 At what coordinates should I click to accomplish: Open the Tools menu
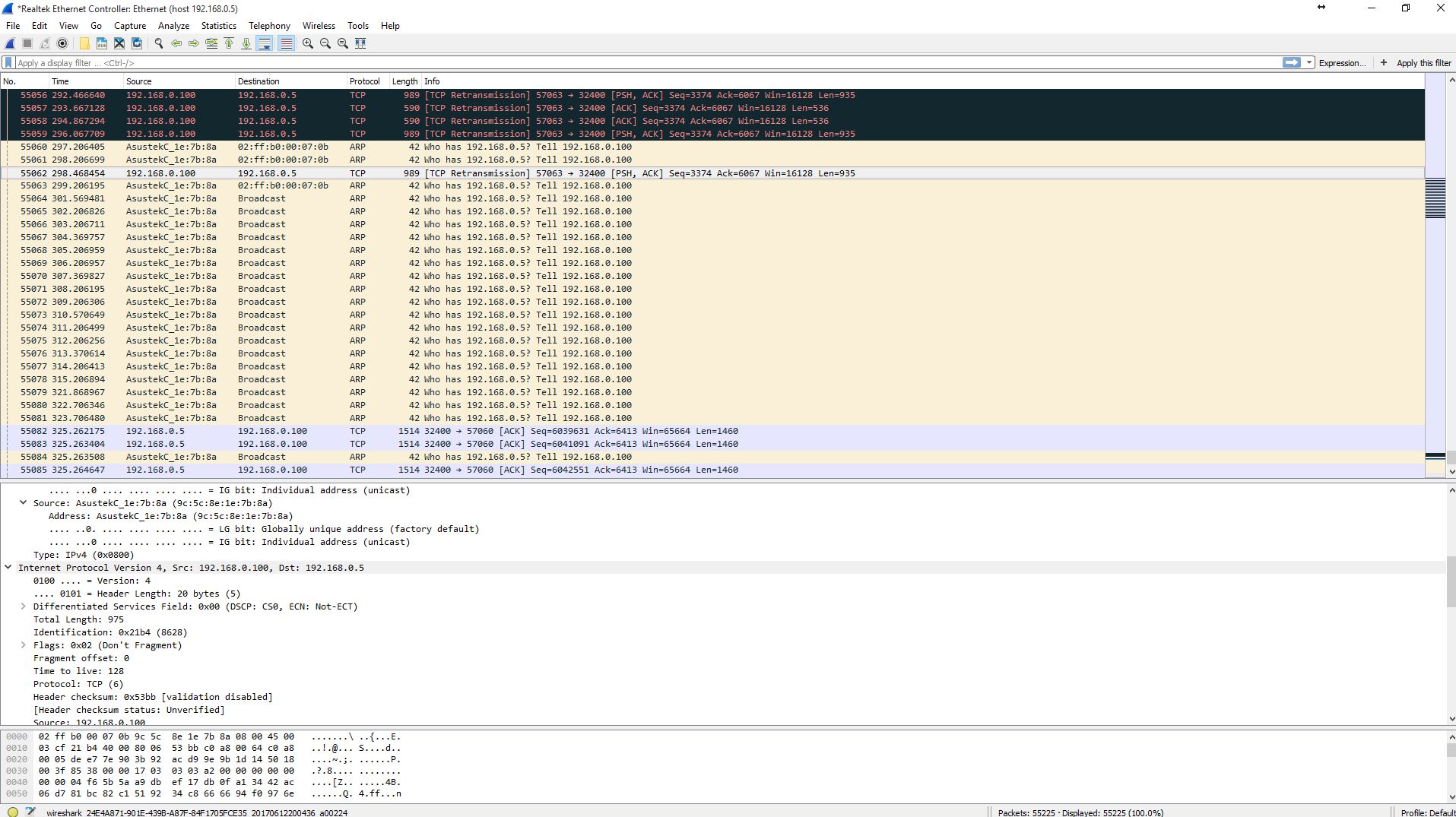pyautogui.click(x=358, y=25)
